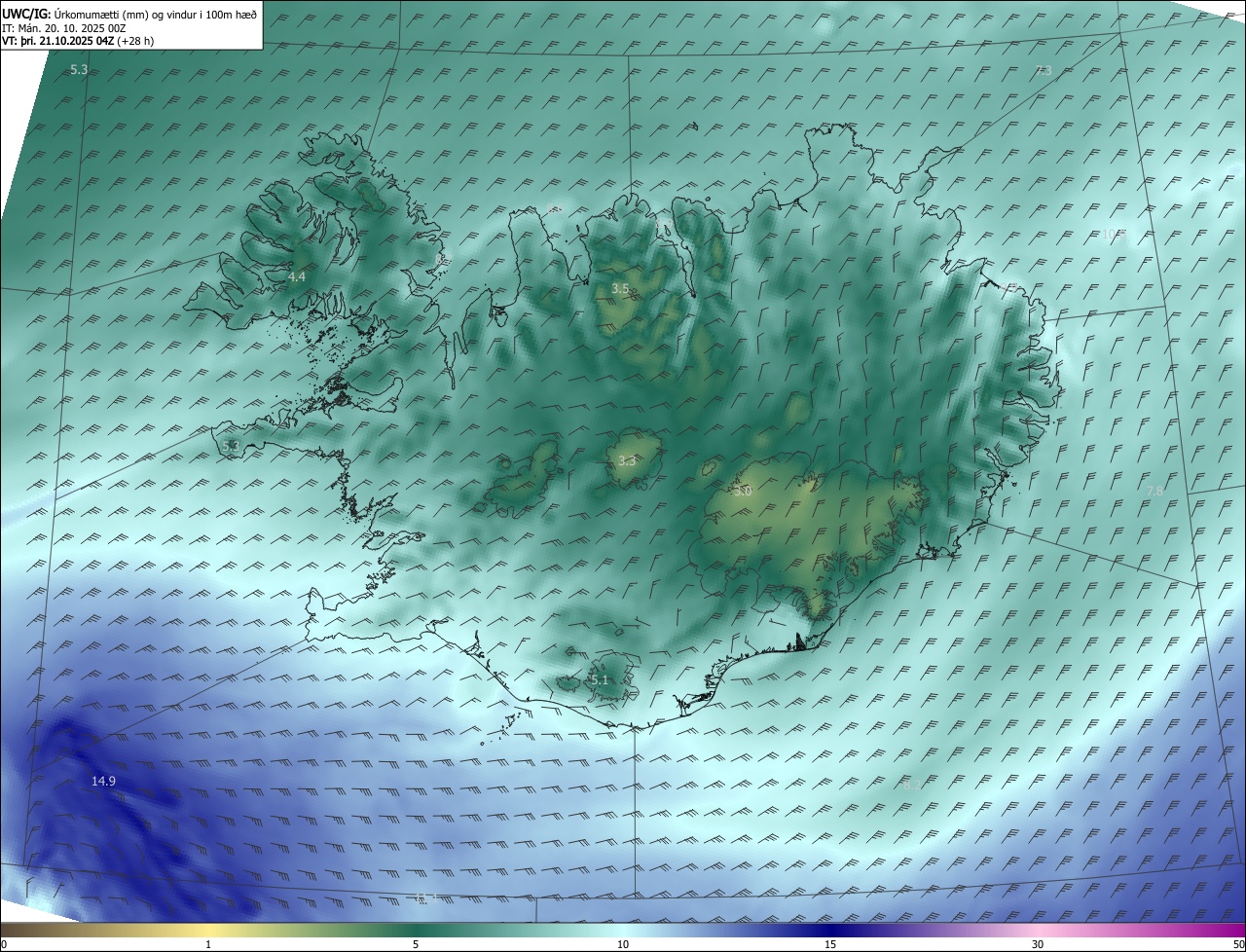Click the 5 label on the color scale
The width and height of the screenshot is (1246, 952).
point(416,944)
